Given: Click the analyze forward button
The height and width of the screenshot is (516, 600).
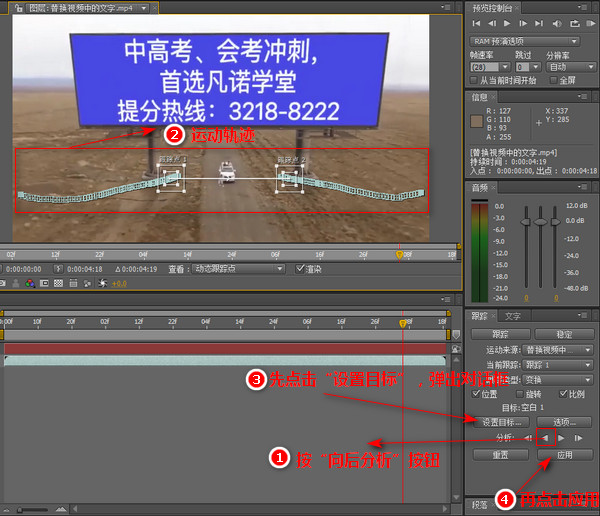Looking at the screenshot, I should (x=561, y=438).
